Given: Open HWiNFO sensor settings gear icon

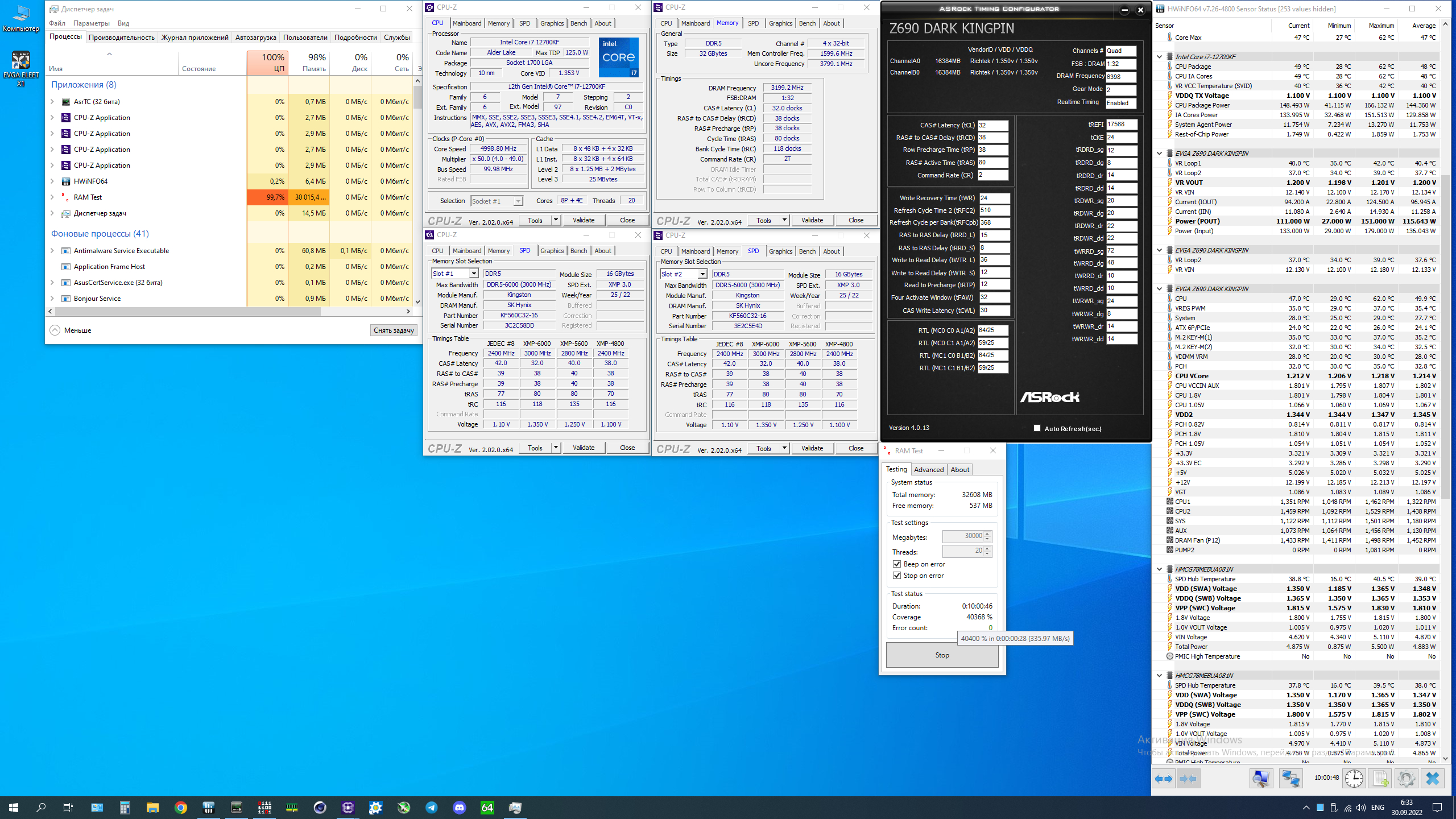Looking at the screenshot, I should pos(1406,779).
